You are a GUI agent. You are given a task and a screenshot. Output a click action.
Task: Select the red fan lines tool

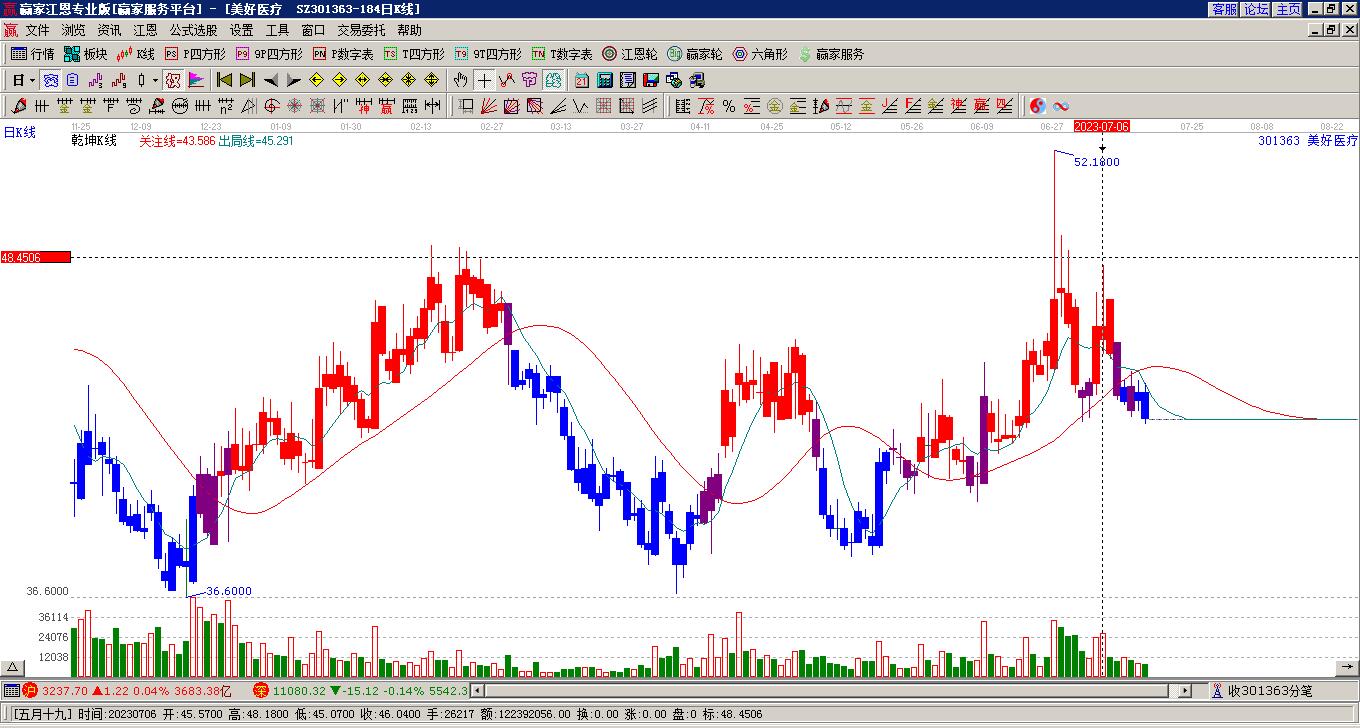(x=490, y=106)
